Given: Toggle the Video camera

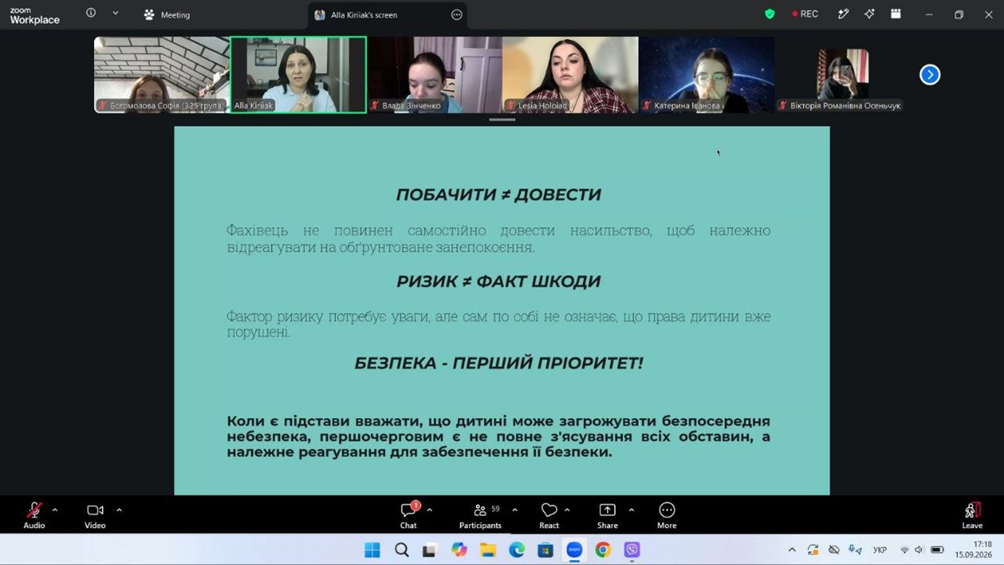Looking at the screenshot, I should click(x=95, y=515).
